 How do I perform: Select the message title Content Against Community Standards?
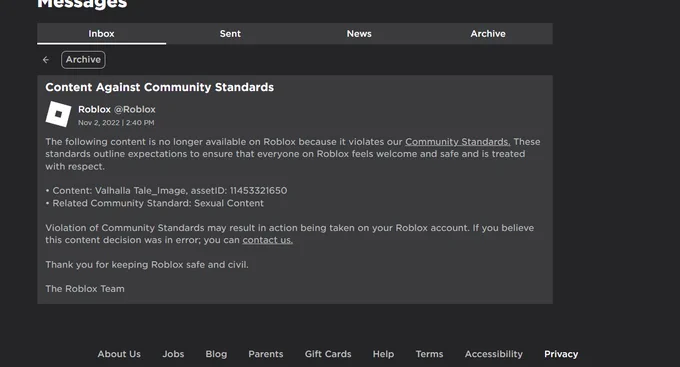pyautogui.click(x=160, y=87)
